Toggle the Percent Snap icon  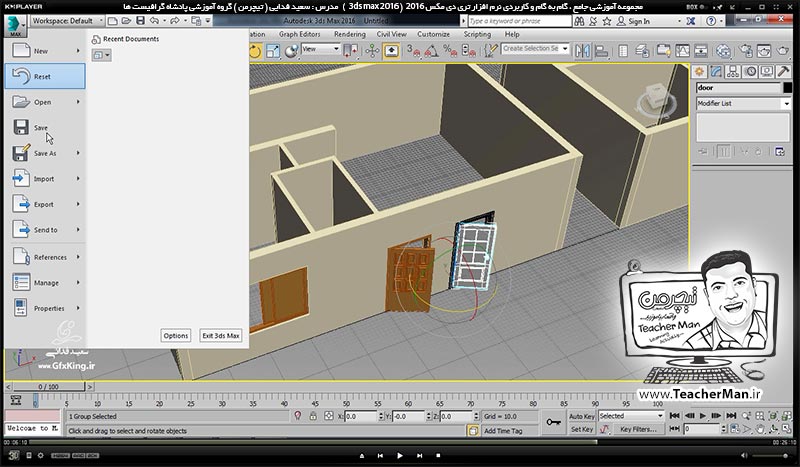pos(450,51)
